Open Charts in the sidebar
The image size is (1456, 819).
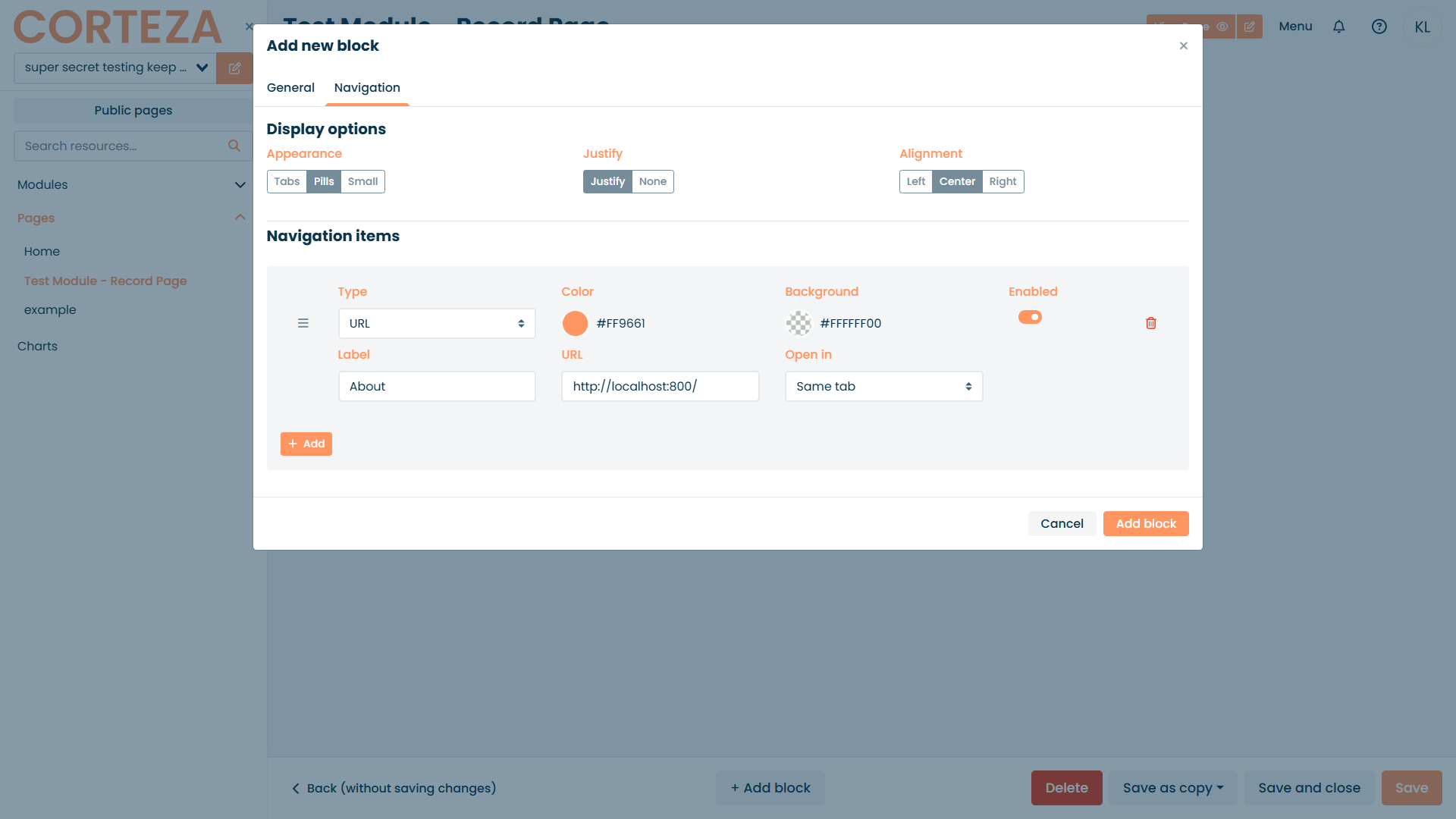[37, 346]
